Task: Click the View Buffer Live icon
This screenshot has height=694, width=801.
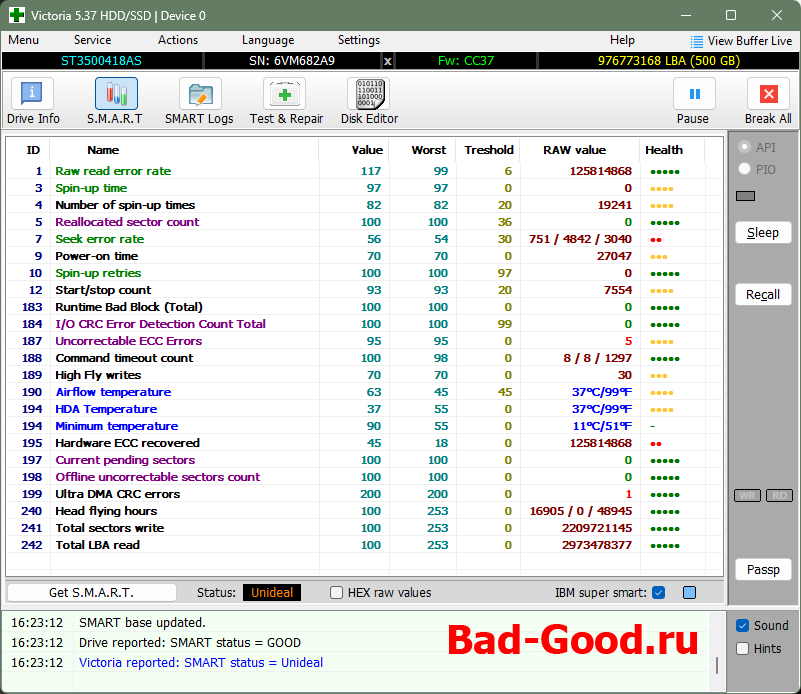Action: (x=697, y=41)
